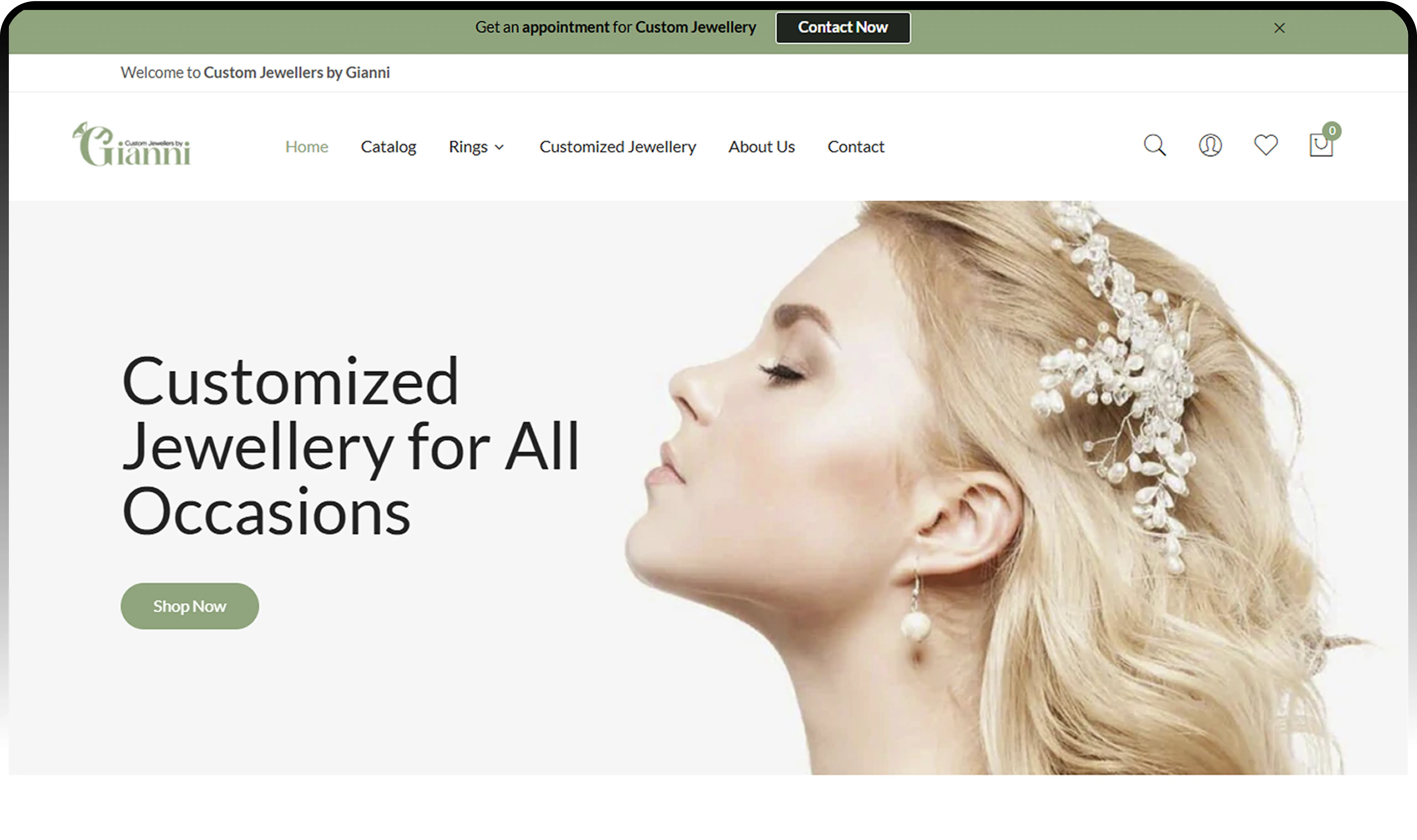The width and height of the screenshot is (1417, 840).
Task: Open the Catalog page
Action: [388, 147]
